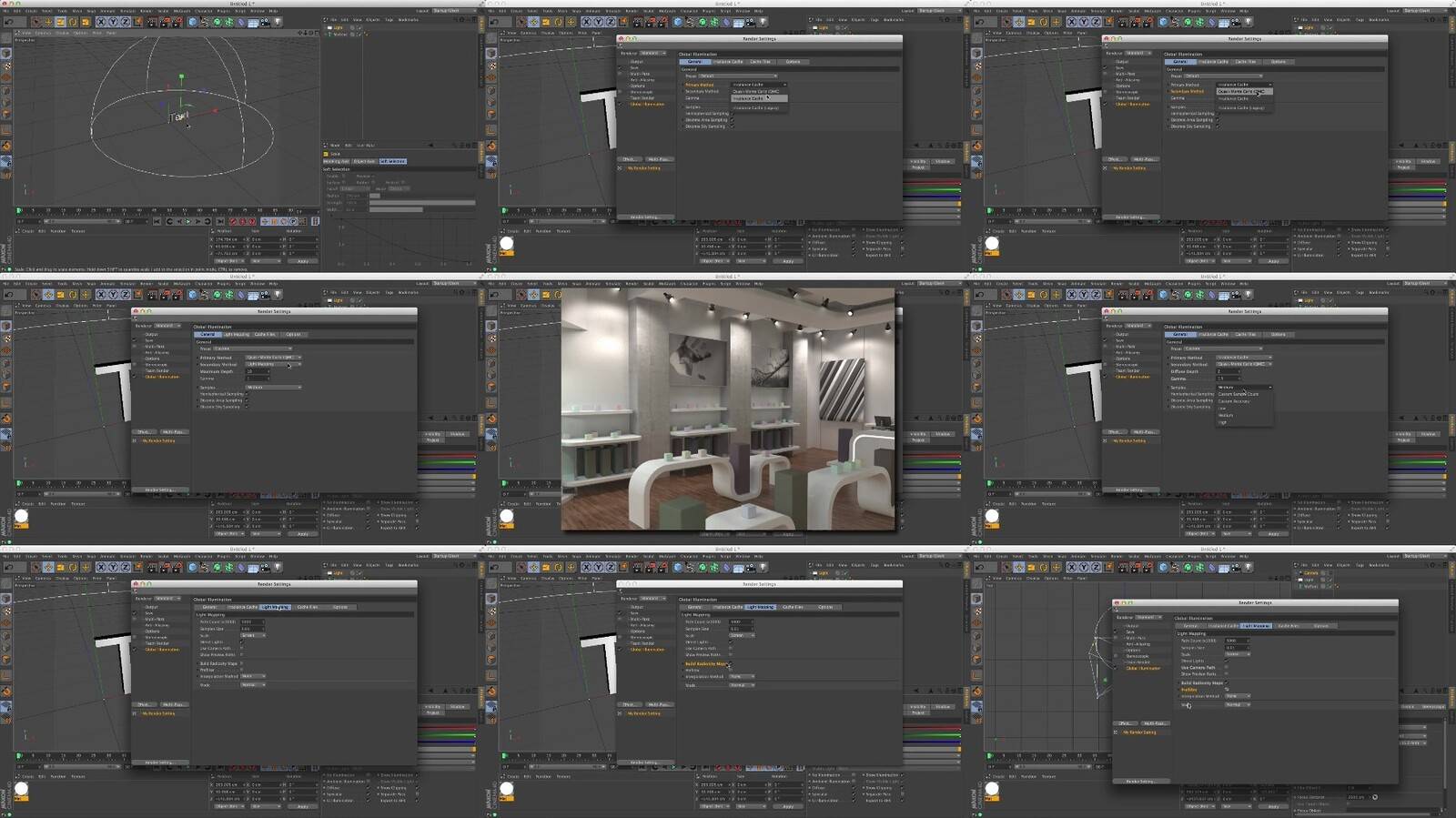Click the Cube primitive icon in top-middle frame
The height and width of the screenshot is (818, 1456).
(x=677, y=22)
